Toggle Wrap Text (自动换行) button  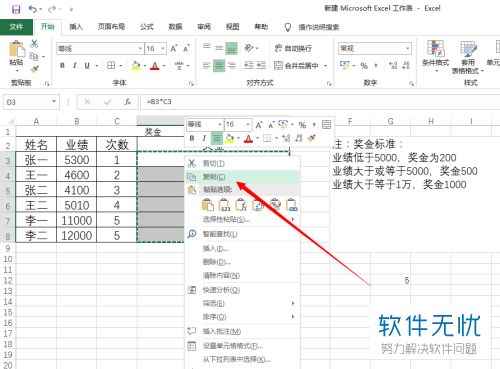[x=293, y=48]
